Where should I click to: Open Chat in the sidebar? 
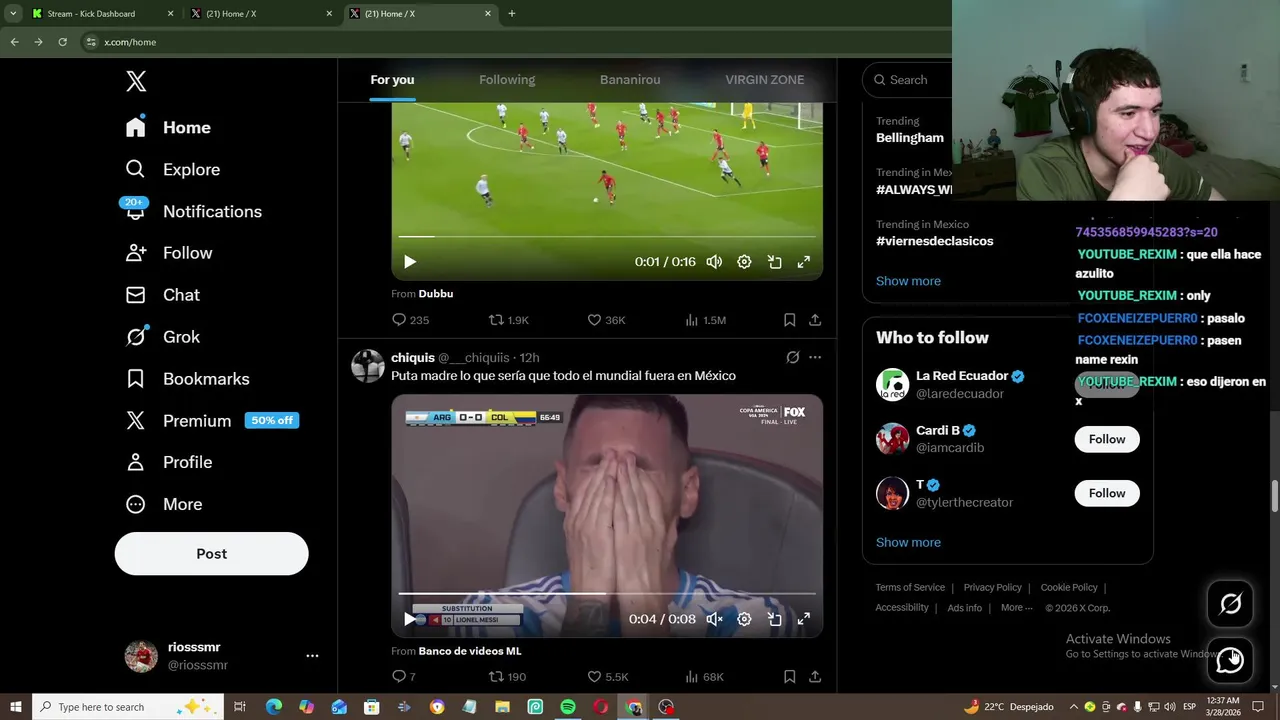click(x=162, y=295)
